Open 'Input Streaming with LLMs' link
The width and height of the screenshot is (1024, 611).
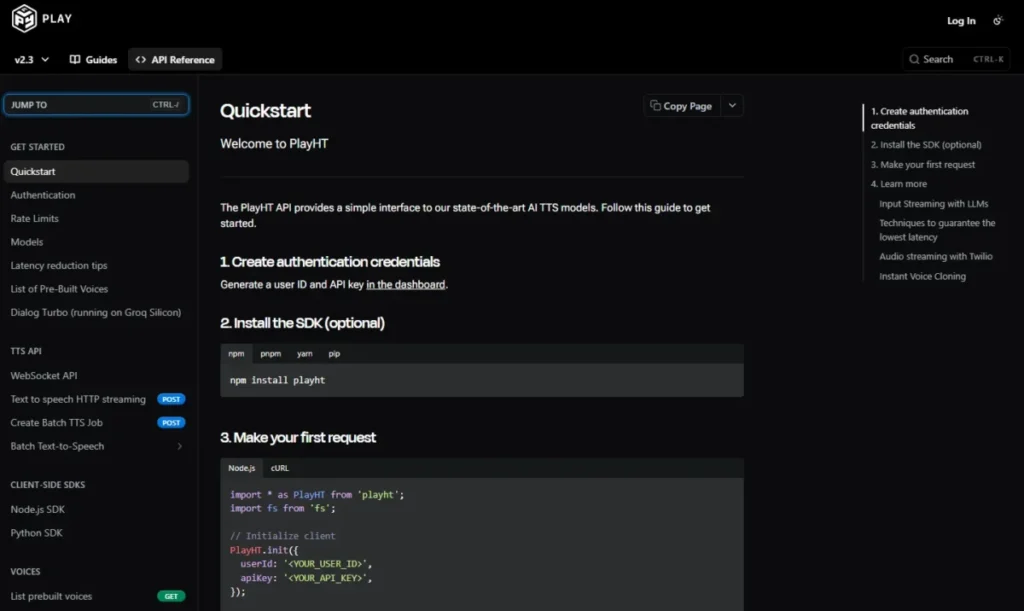tap(934, 204)
